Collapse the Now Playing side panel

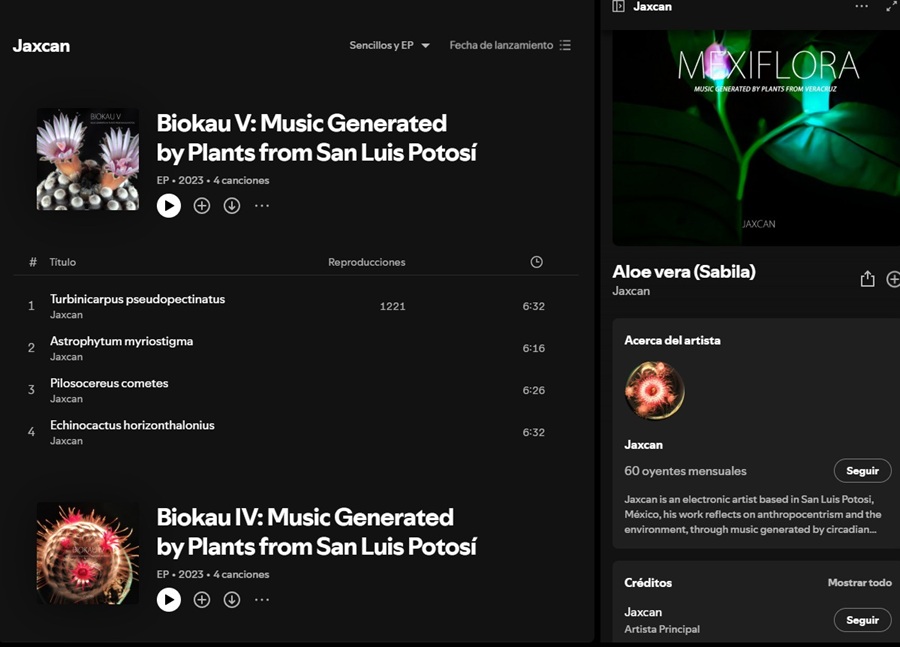[x=618, y=6]
